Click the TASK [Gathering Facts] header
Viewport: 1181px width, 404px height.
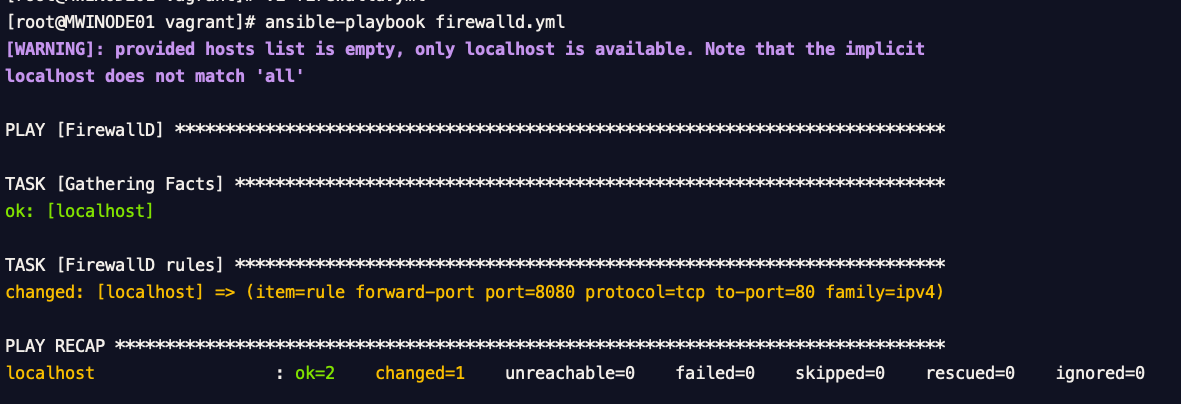[114, 184]
